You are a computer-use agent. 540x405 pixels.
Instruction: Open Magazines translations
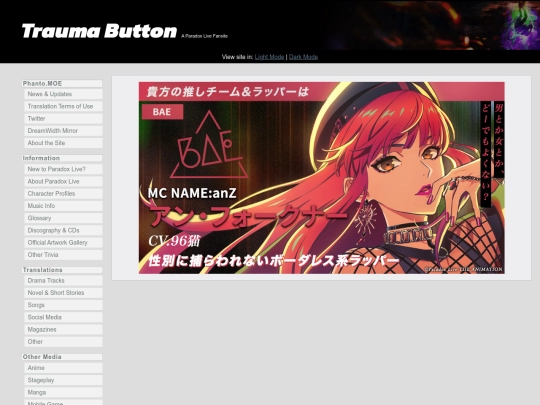(63, 330)
